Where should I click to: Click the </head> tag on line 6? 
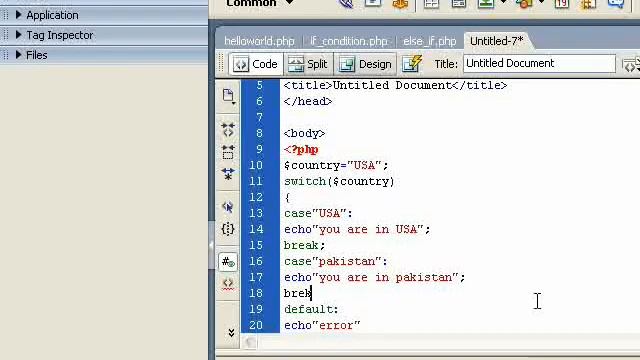click(308, 101)
